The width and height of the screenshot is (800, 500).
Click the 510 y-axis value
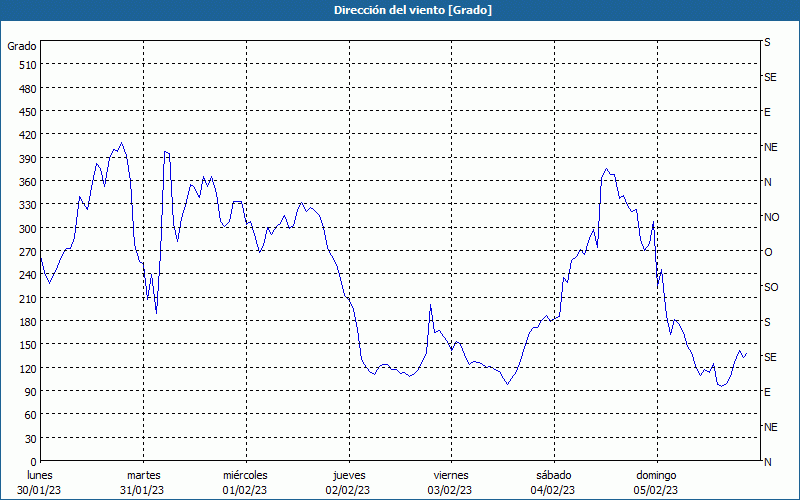[x=28, y=65]
